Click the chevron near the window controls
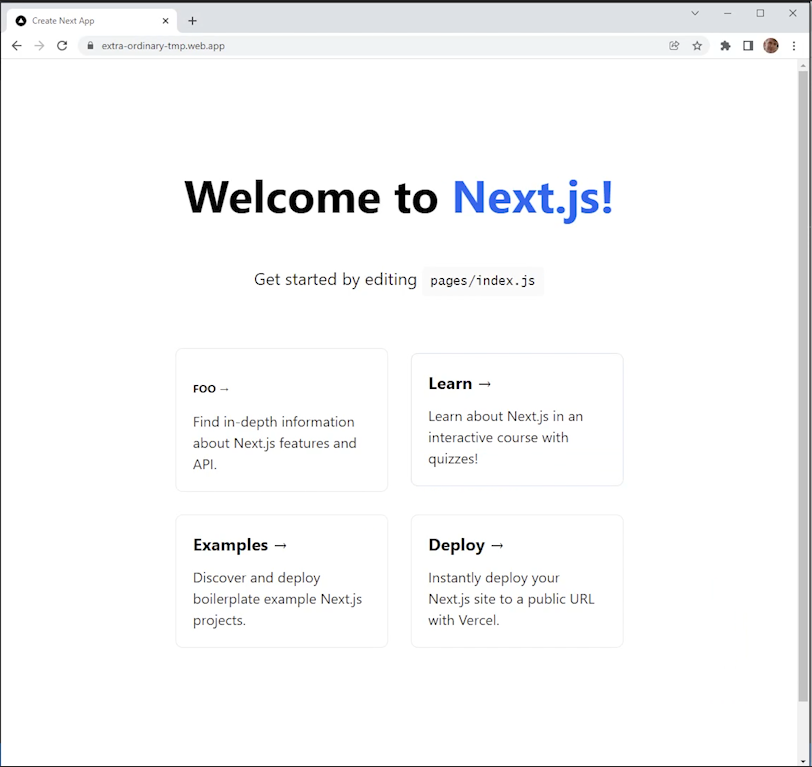Viewport: 812px width, 767px height. [x=695, y=13]
